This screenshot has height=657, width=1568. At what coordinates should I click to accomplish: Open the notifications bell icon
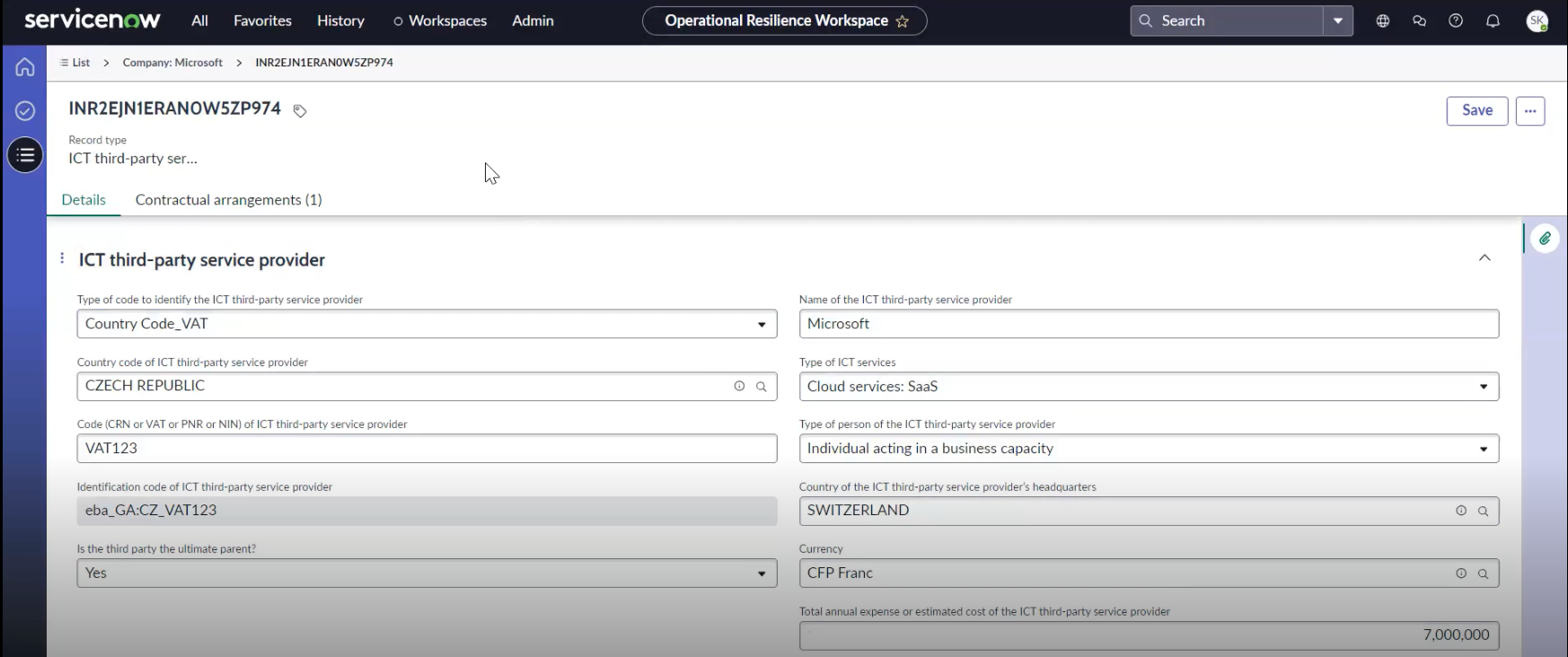pyautogui.click(x=1493, y=21)
